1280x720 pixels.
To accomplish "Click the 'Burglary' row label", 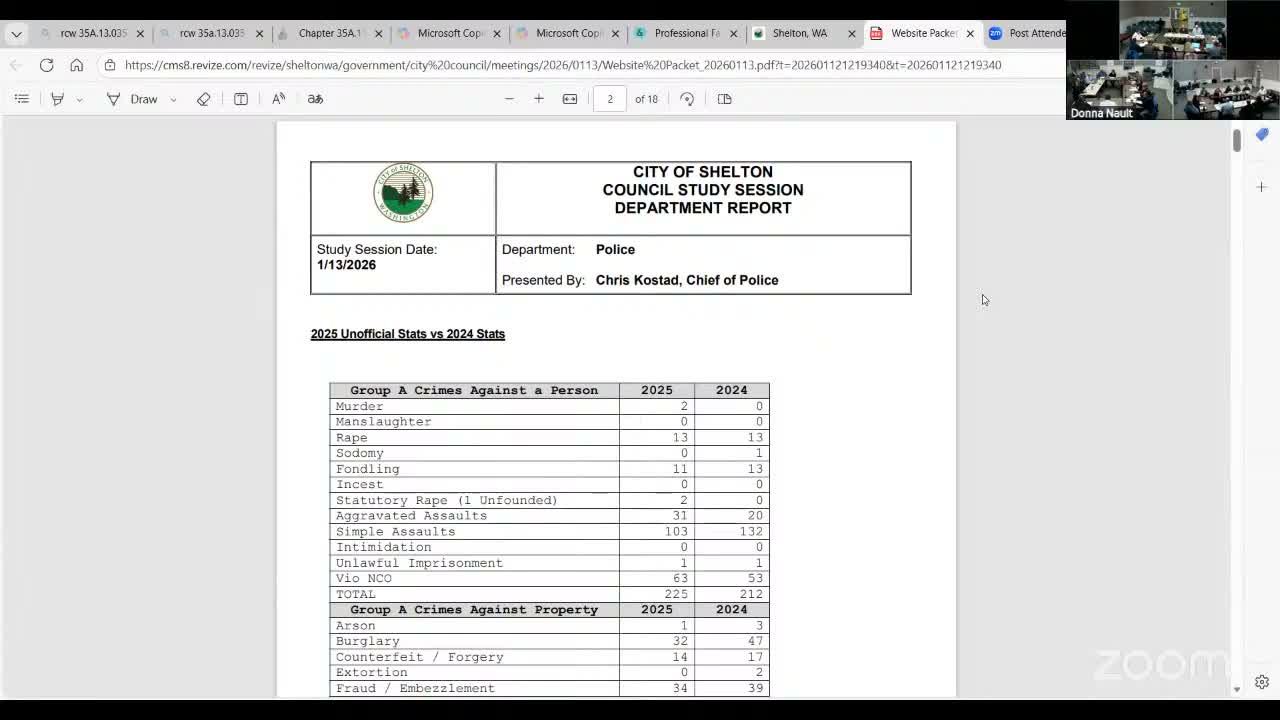I will click(x=368, y=641).
